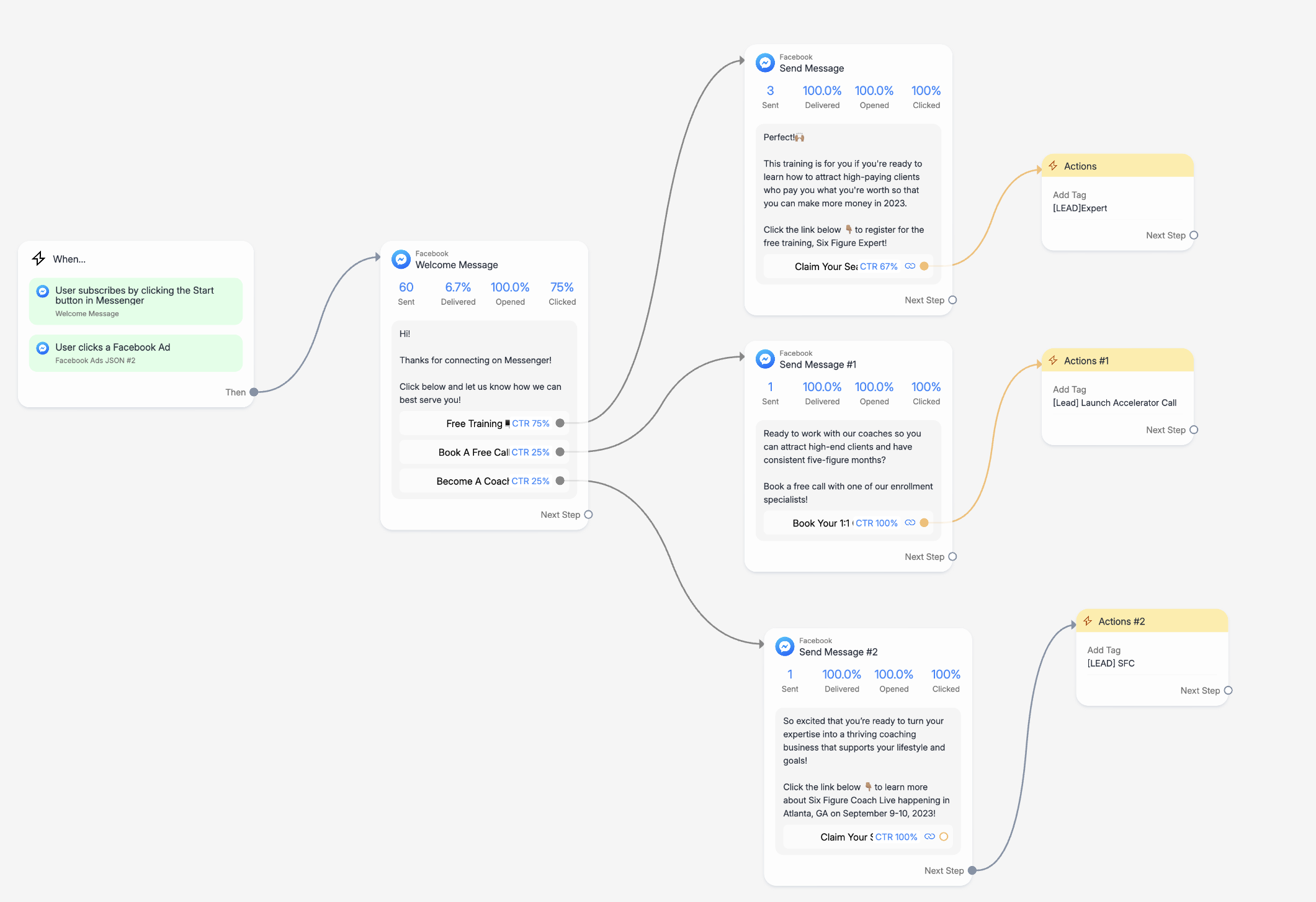The image size is (1316, 902).
Task: Click Messenger icon of Send Message node
Action: 766,63
